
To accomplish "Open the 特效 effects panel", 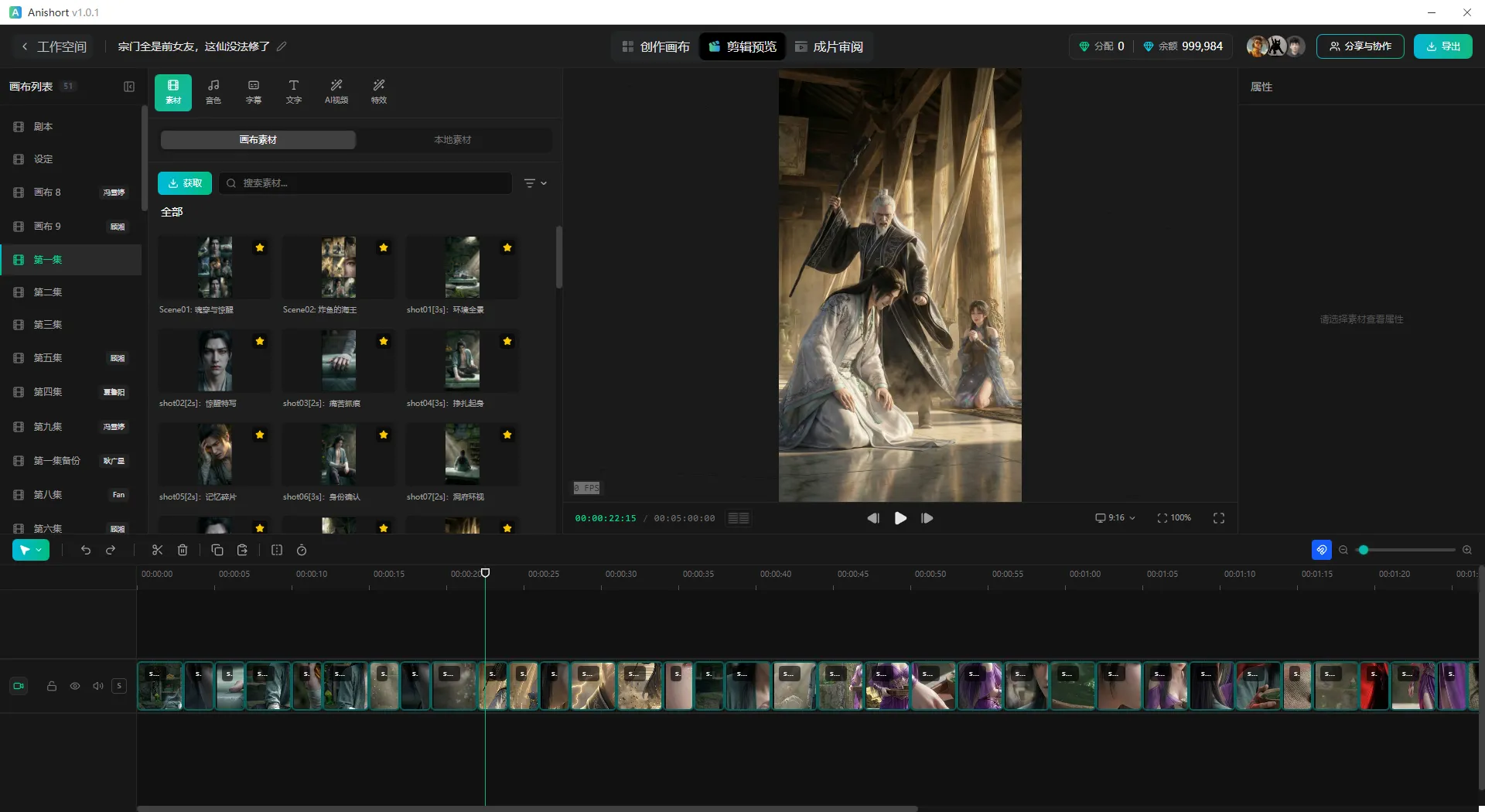I will (x=378, y=91).
